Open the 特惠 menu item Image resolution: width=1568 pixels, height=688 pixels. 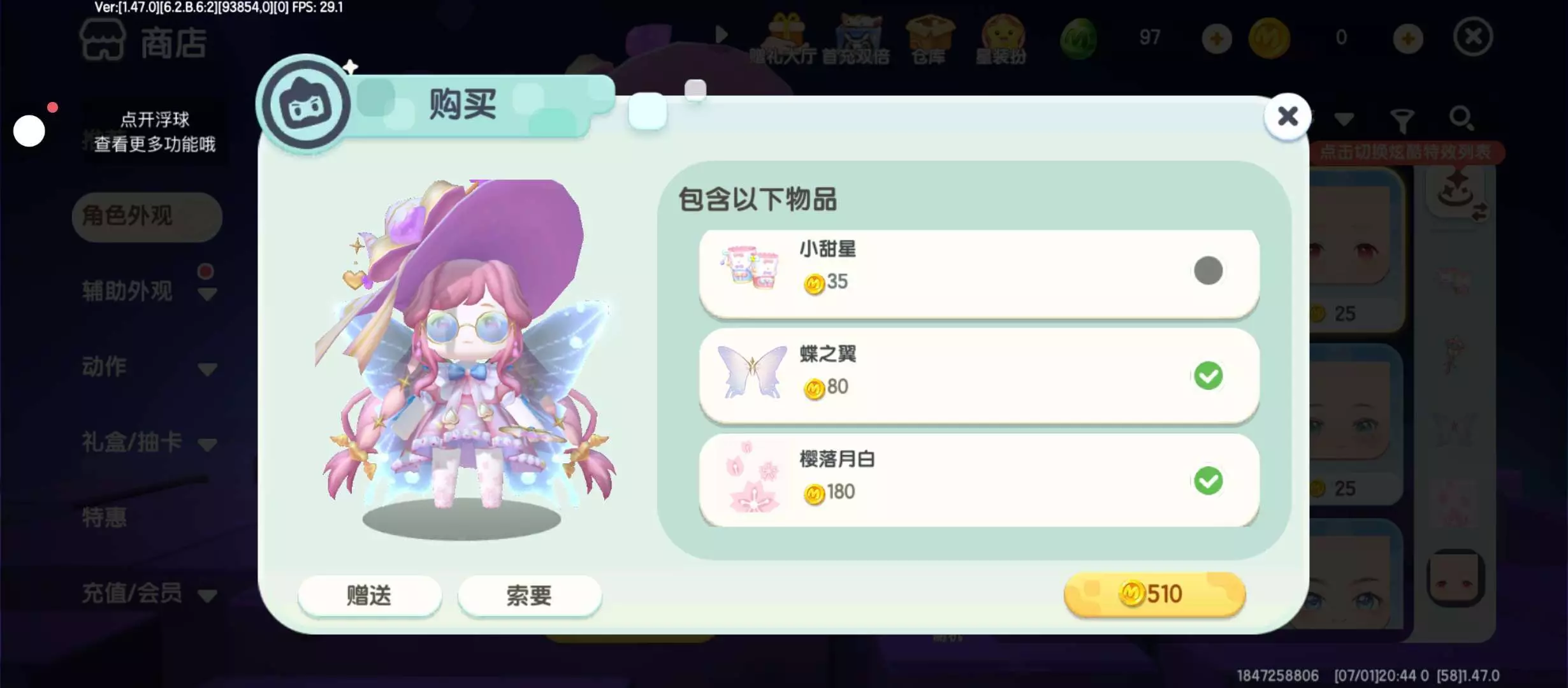pyautogui.click(x=105, y=517)
